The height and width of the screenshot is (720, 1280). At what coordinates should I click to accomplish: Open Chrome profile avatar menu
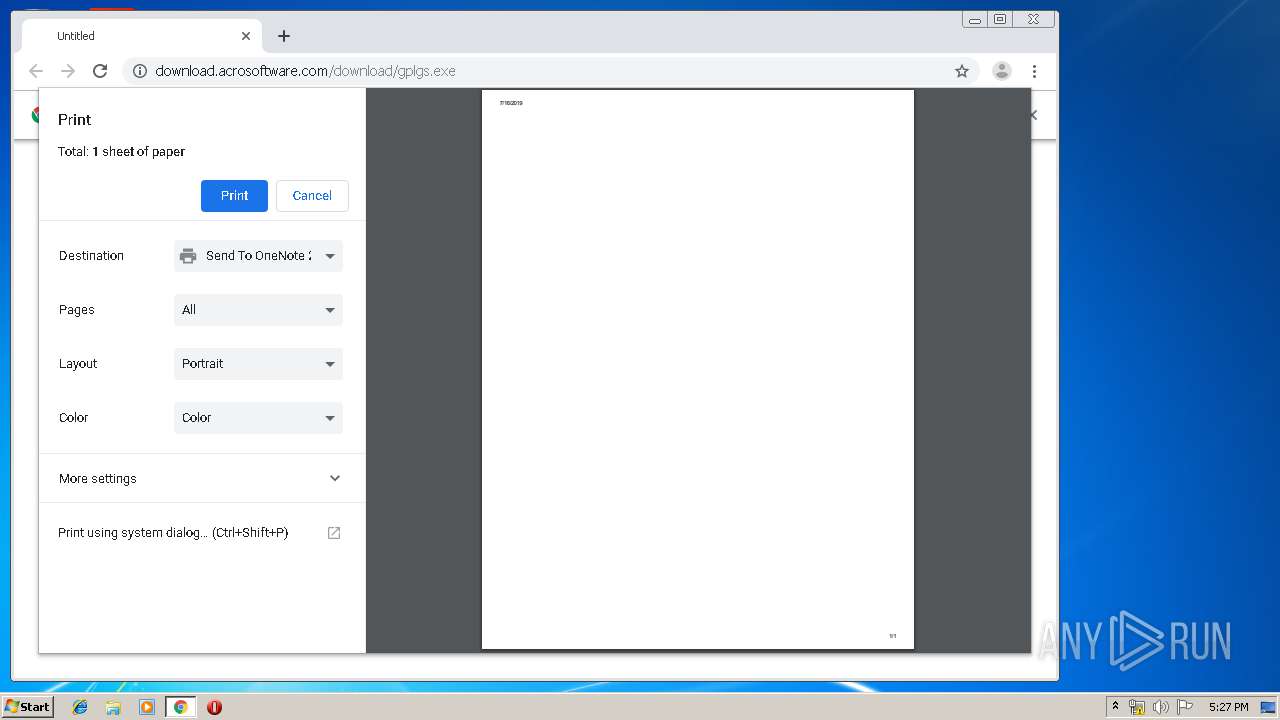[x=1001, y=71]
